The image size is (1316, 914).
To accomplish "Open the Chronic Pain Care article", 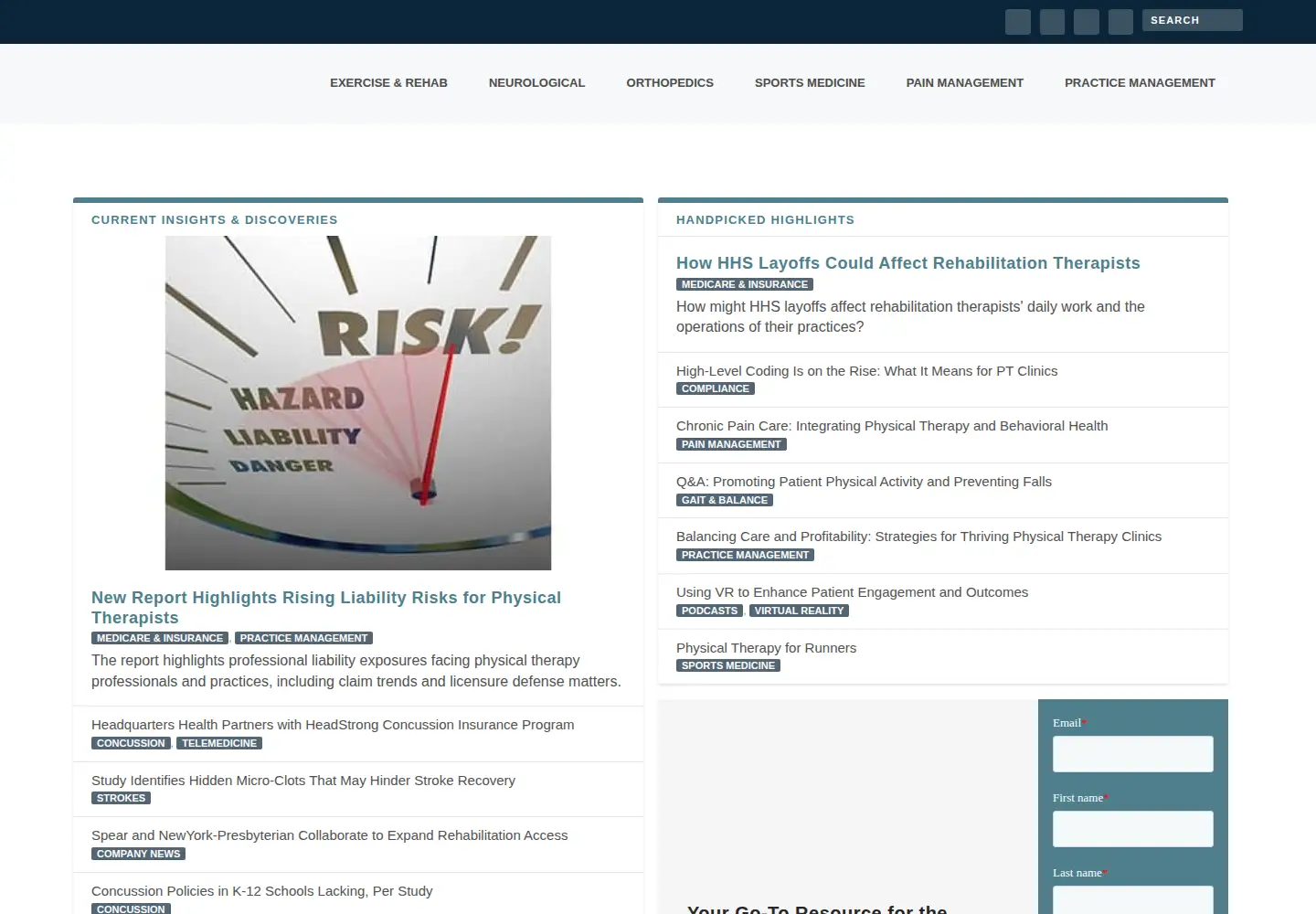I will click(x=892, y=426).
